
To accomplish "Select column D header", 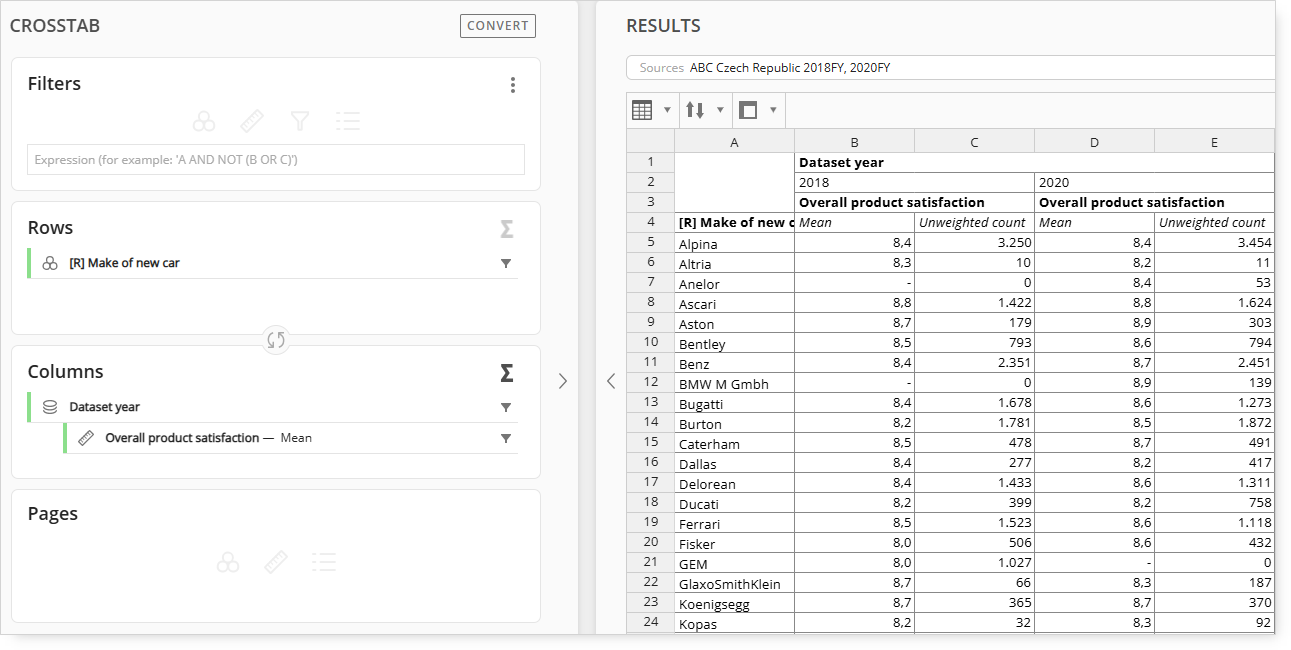I will point(1095,142).
